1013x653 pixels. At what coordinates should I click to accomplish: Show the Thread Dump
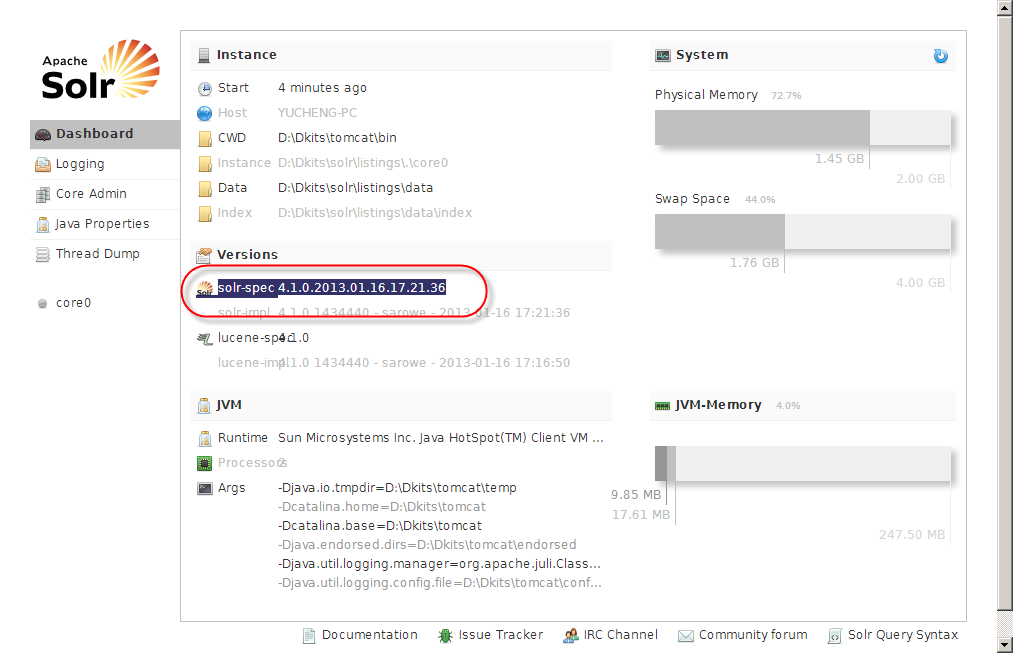coord(105,254)
